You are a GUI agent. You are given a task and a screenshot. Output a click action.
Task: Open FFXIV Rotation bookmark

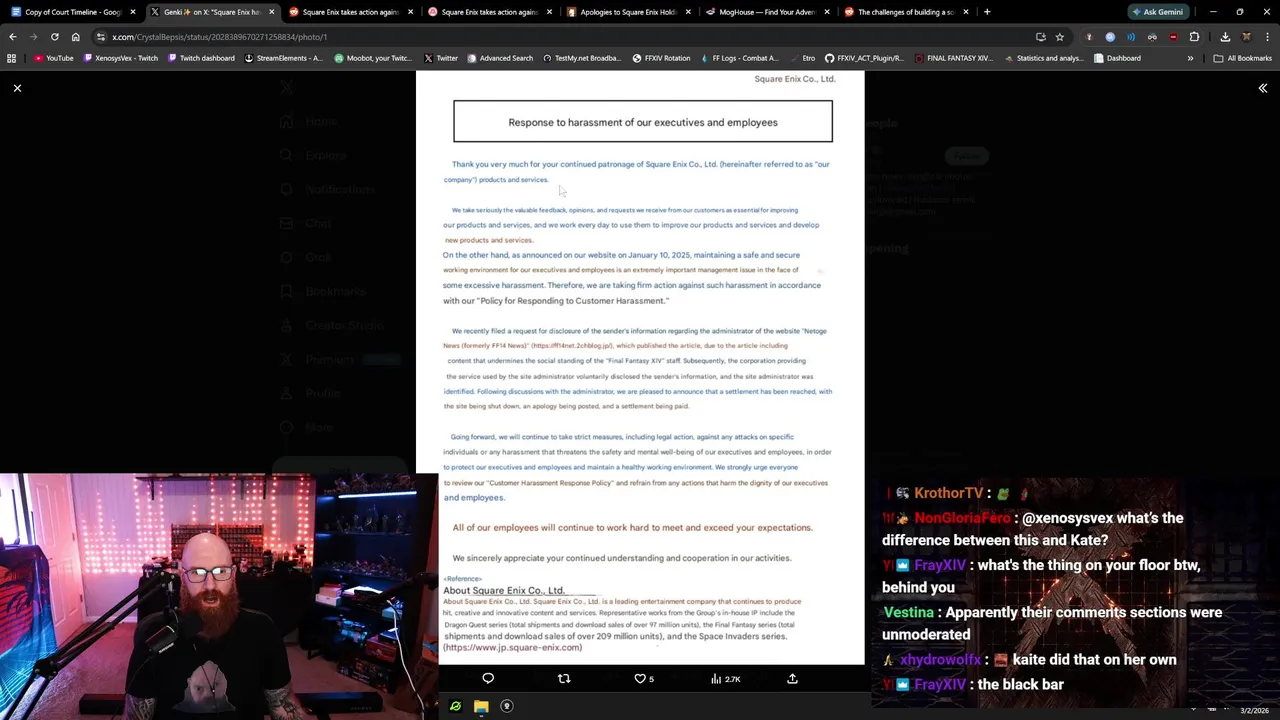pos(661,58)
